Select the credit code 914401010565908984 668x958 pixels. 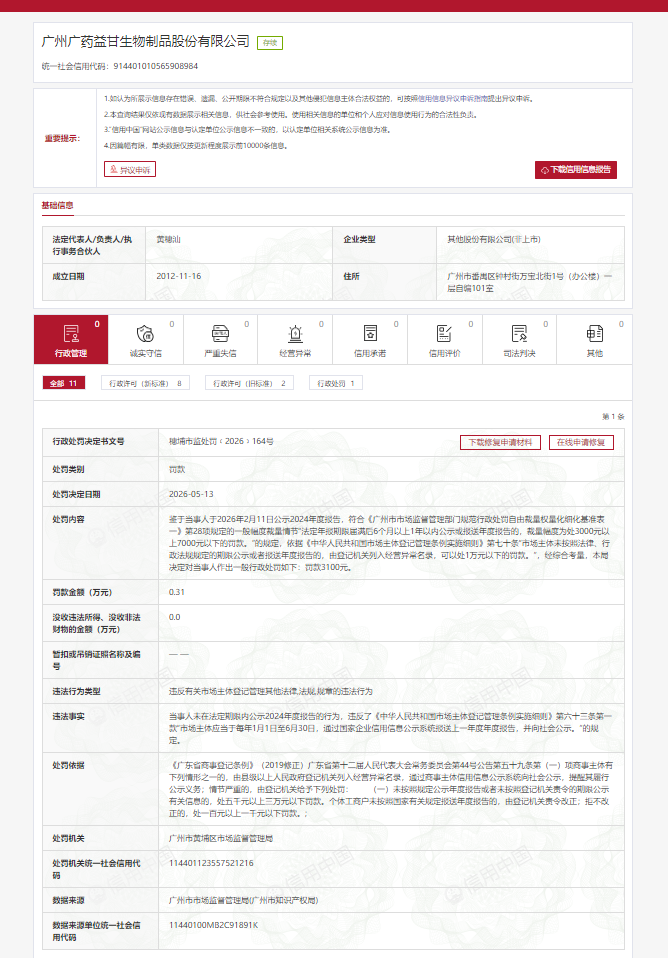(x=156, y=66)
